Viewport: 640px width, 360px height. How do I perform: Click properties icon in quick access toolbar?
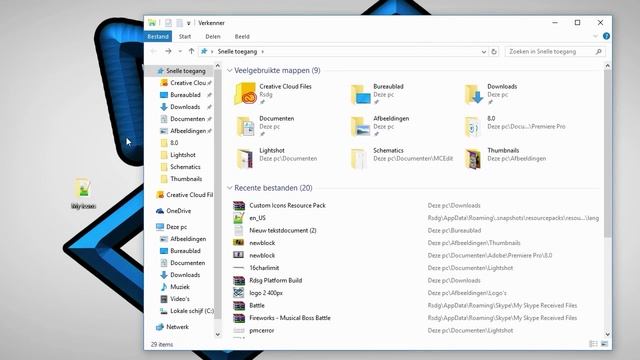168,23
